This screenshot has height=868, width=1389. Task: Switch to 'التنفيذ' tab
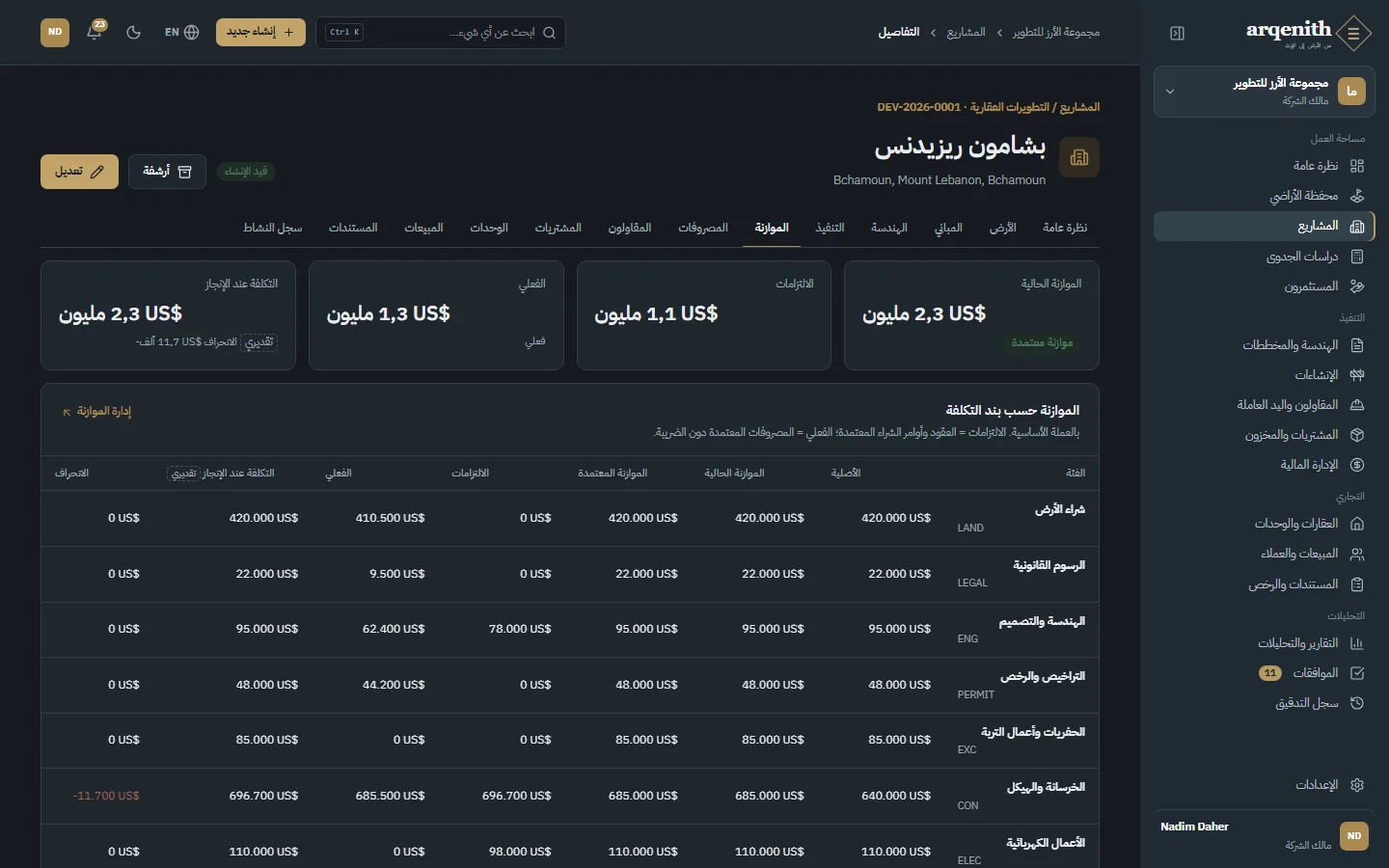830,228
